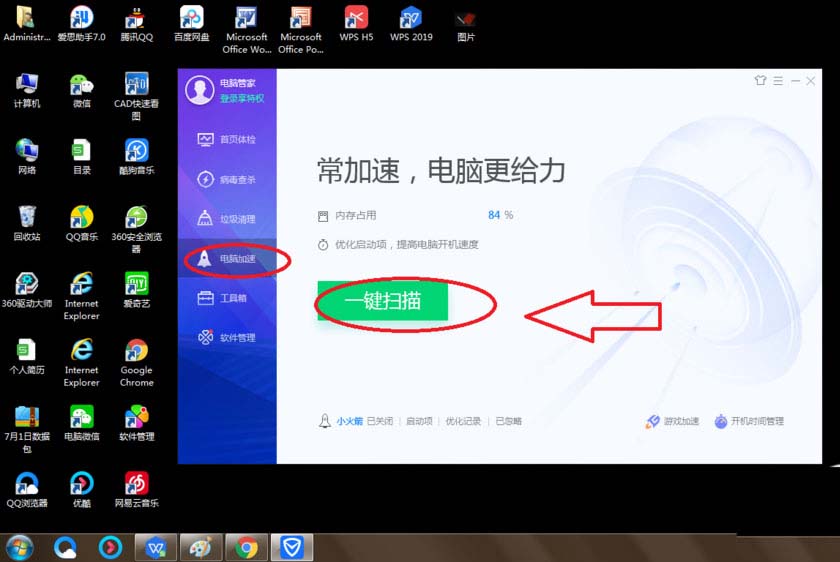Select the 优酷 desktop icon
Screen dimensions: 840x562
(x=81, y=489)
